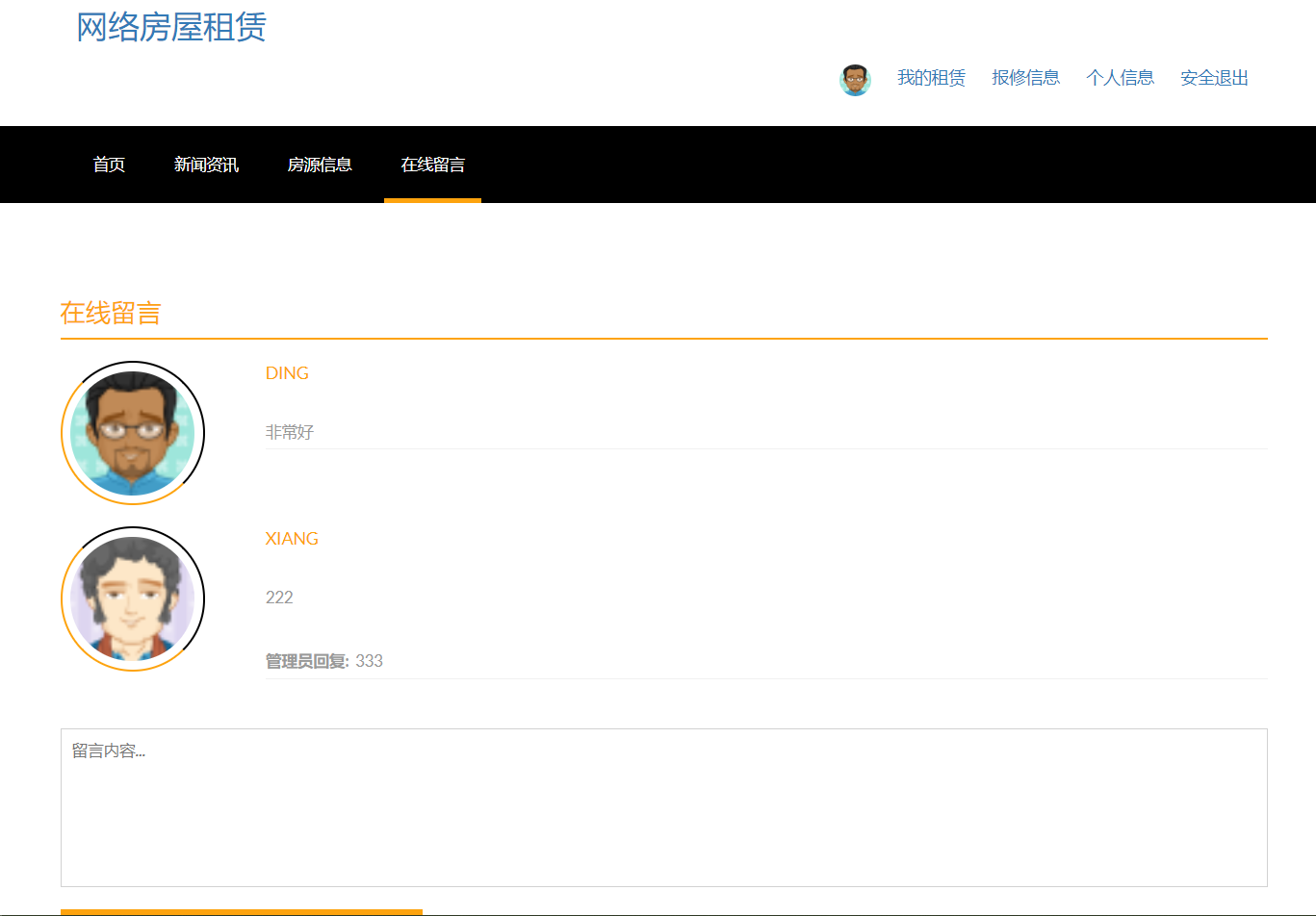Select 在线留言 navigation tab
The height and width of the screenshot is (916, 1316).
(x=432, y=165)
